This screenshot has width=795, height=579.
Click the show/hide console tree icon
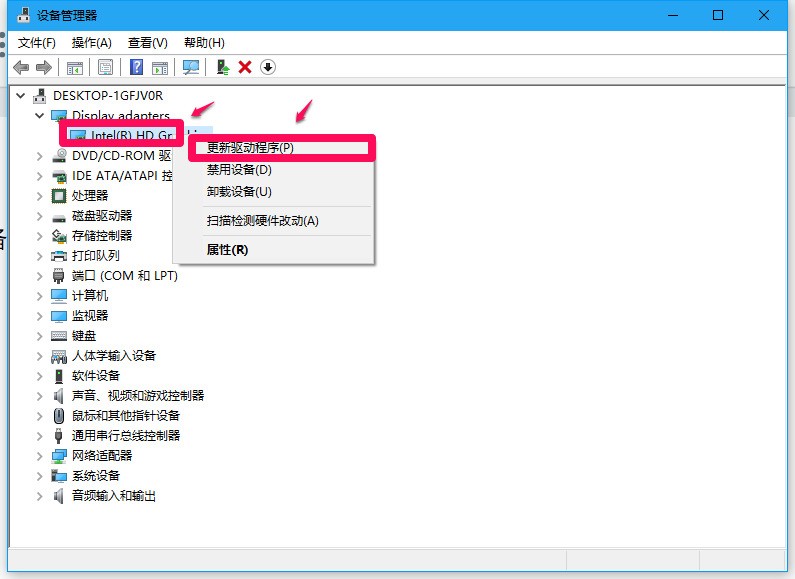tap(75, 67)
